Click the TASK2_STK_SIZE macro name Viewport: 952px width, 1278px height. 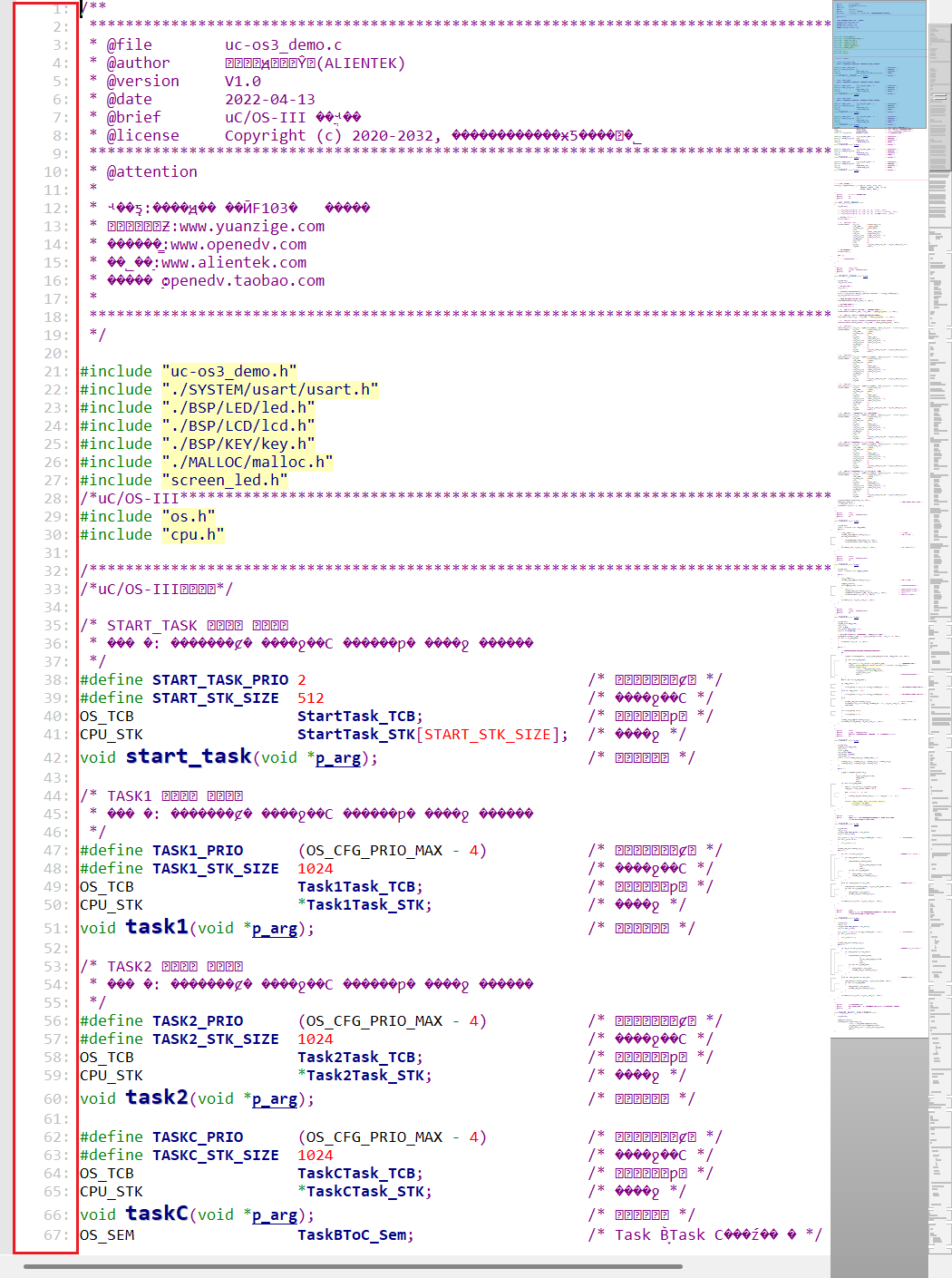pos(216,1039)
